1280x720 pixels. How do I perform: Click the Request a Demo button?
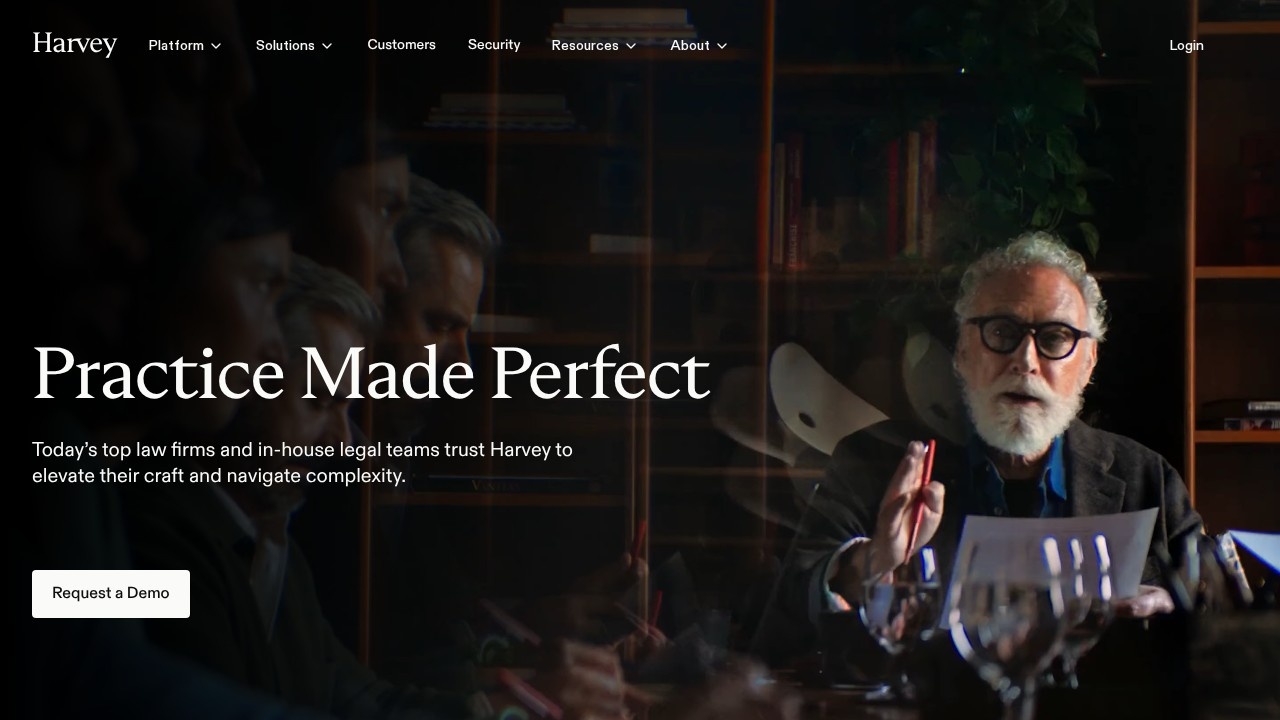pyautogui.click(x=111, y=594)
